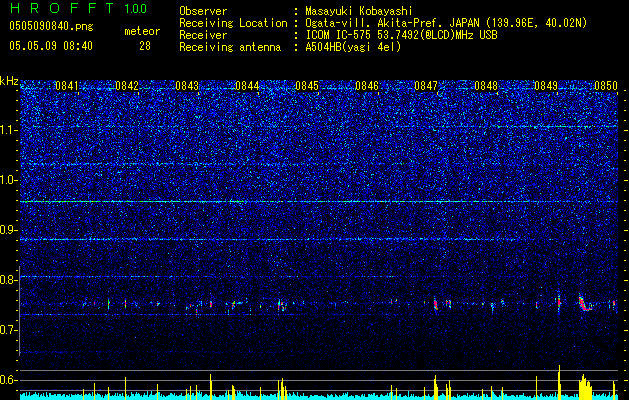629x400 pixels.
Task: Click the 1.0 frequency axis label
Action: click(9, 180)
